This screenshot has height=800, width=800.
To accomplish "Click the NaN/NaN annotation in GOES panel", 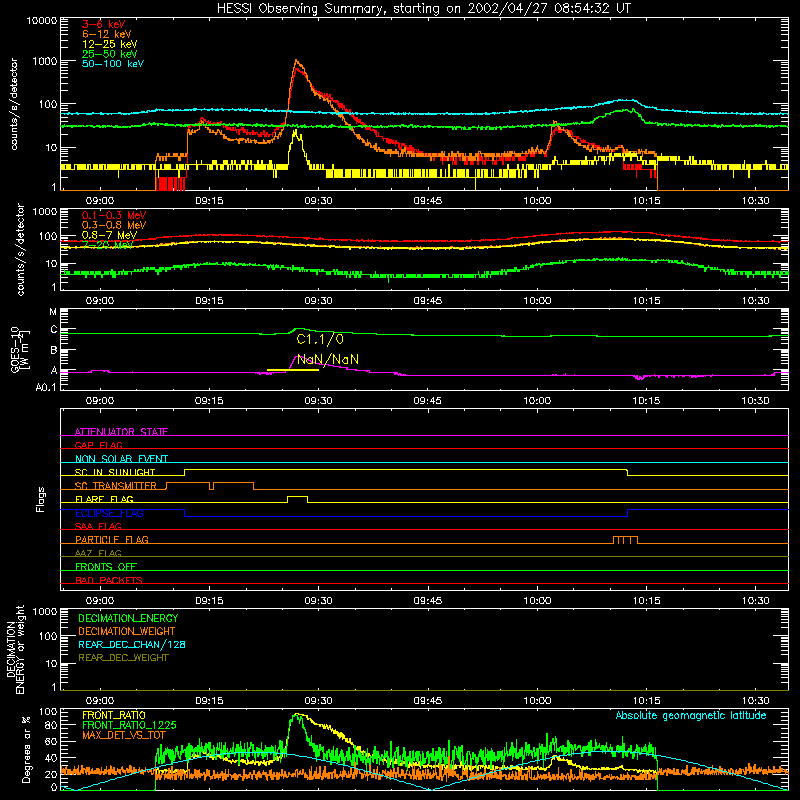I will 328,360.
